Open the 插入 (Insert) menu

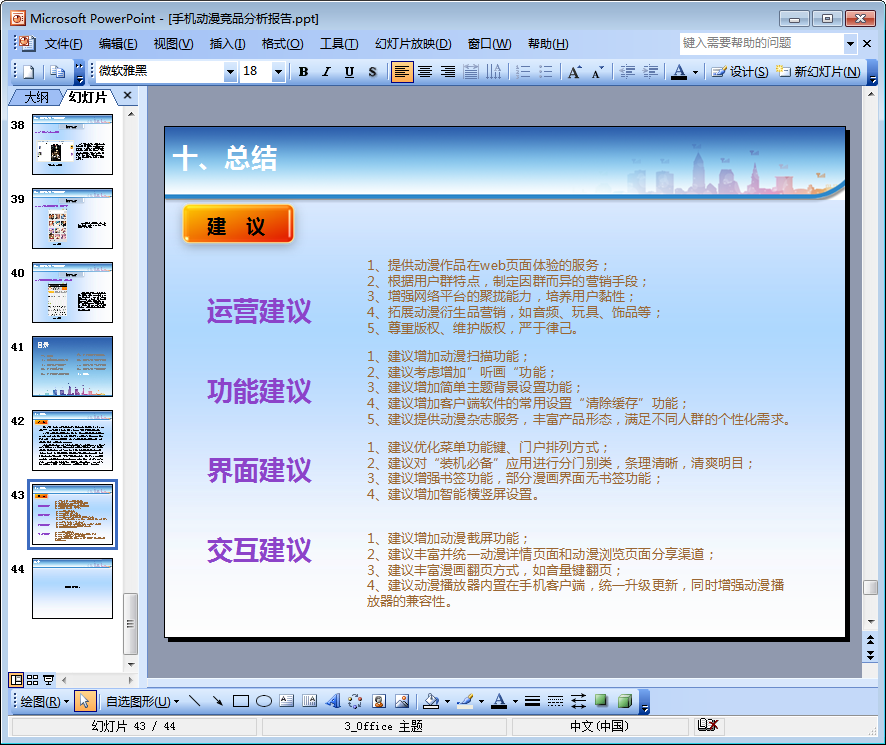click(227, 44)
